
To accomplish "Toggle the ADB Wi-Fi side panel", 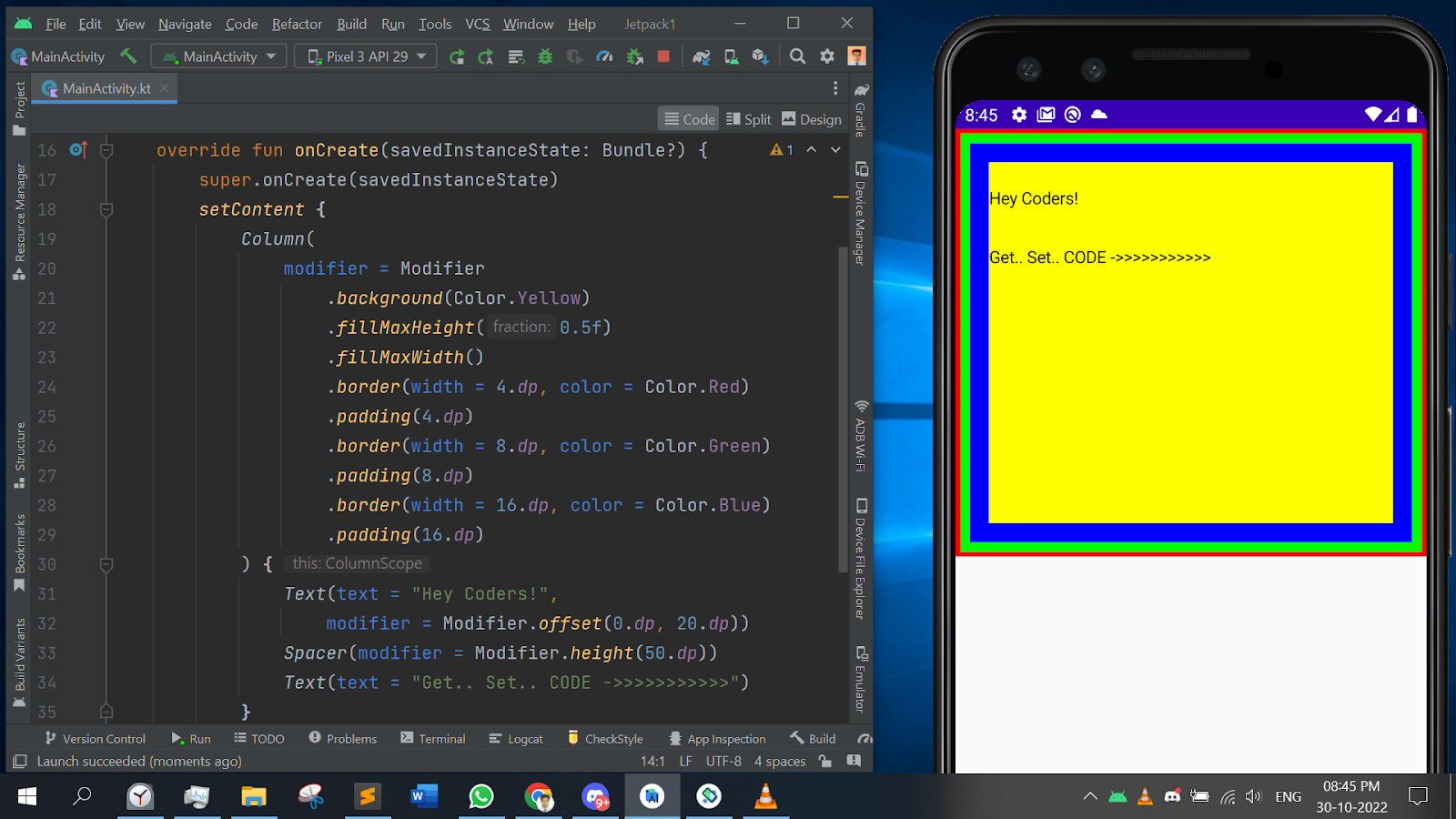I will [x=861, y=436].
